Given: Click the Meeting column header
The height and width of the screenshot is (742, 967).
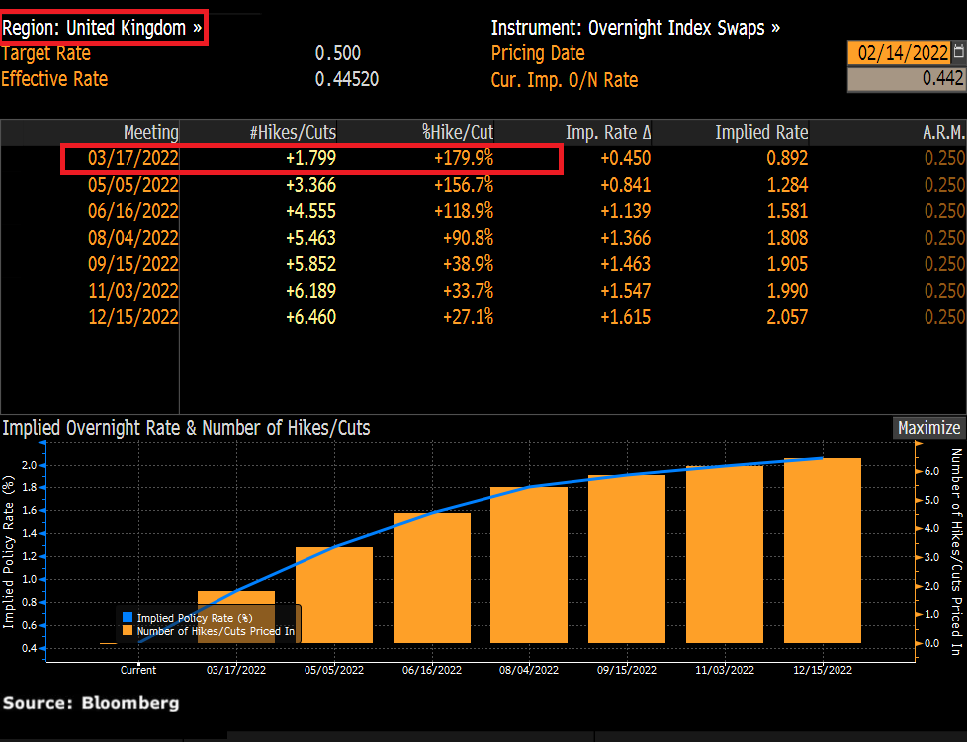Looking at the screenshot, I should click(150, 132).
